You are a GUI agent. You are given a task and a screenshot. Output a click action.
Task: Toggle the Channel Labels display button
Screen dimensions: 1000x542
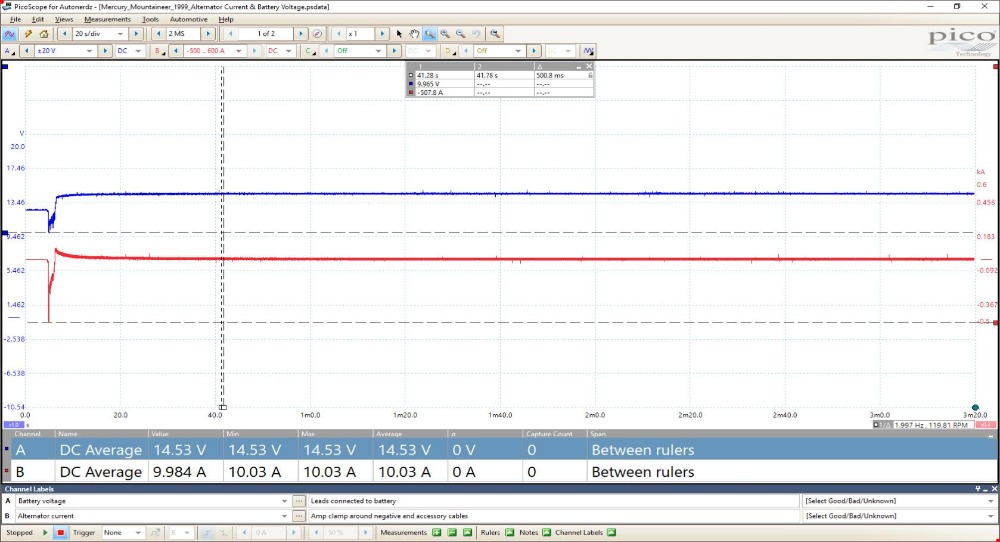click(x=611, y=533)
